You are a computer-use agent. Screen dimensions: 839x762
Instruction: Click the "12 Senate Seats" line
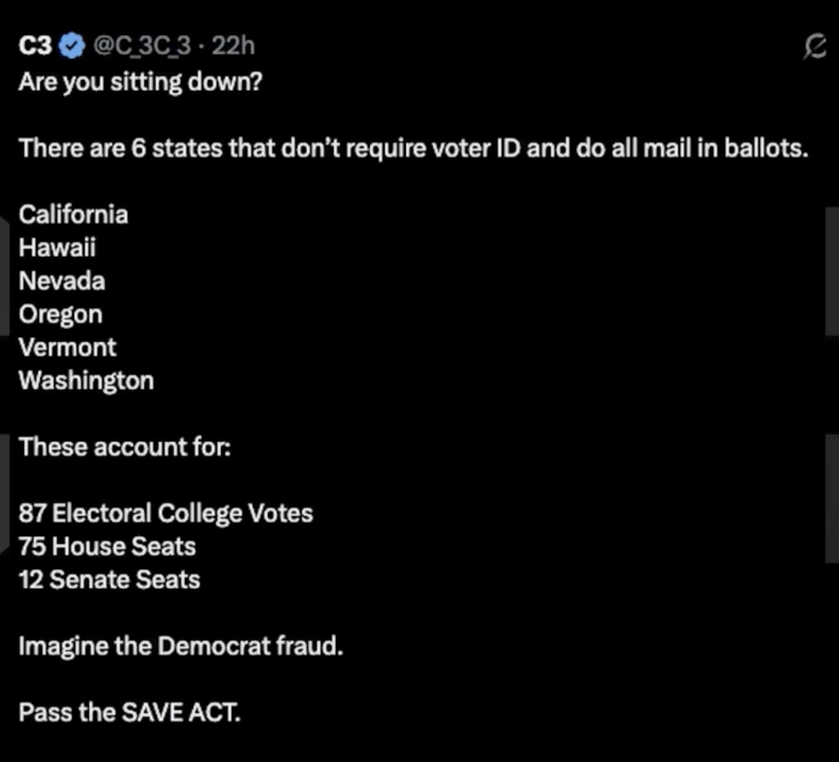[x=109, y=580]
